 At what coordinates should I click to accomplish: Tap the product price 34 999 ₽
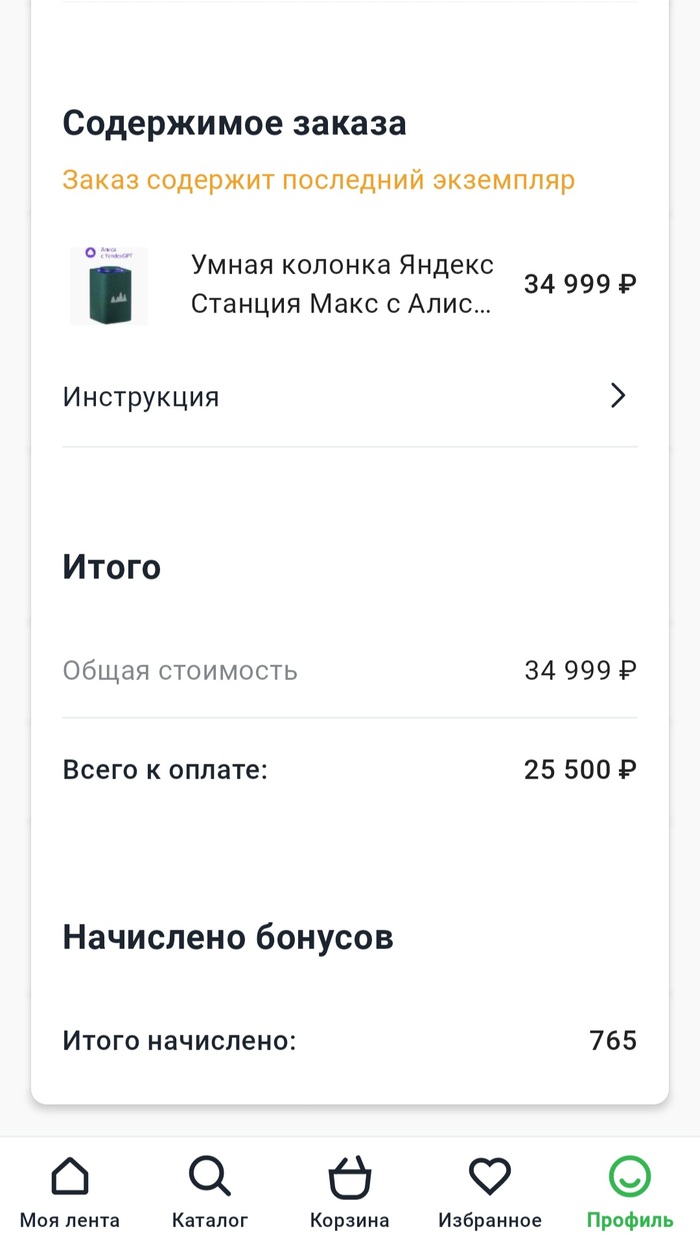(580, 284)
